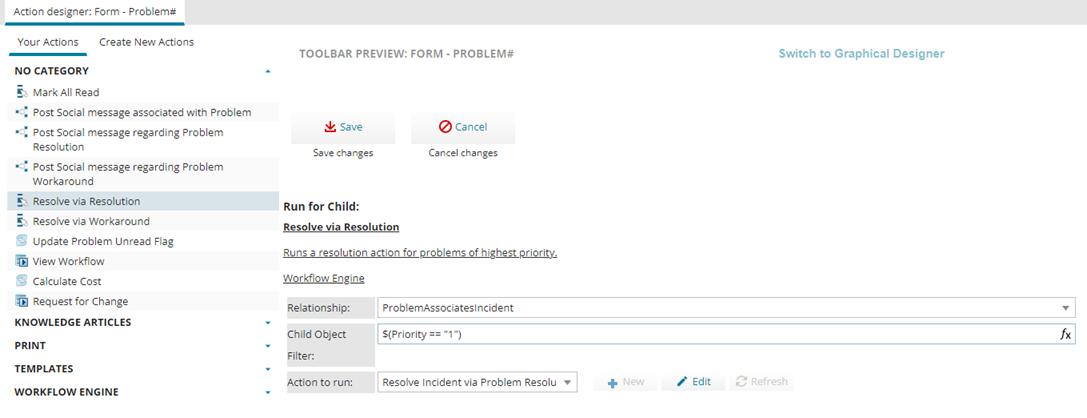The image size is (1087, 418).
Task: Click the Calculate Cost icon
Action: [22, 281]
